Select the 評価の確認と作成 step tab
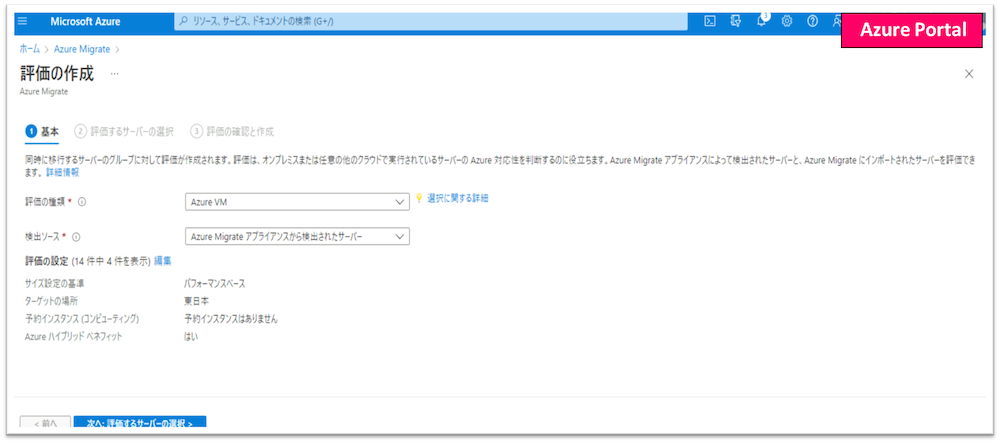Image resolution: width=1000 pixels, height=443 pixels. 232,131
